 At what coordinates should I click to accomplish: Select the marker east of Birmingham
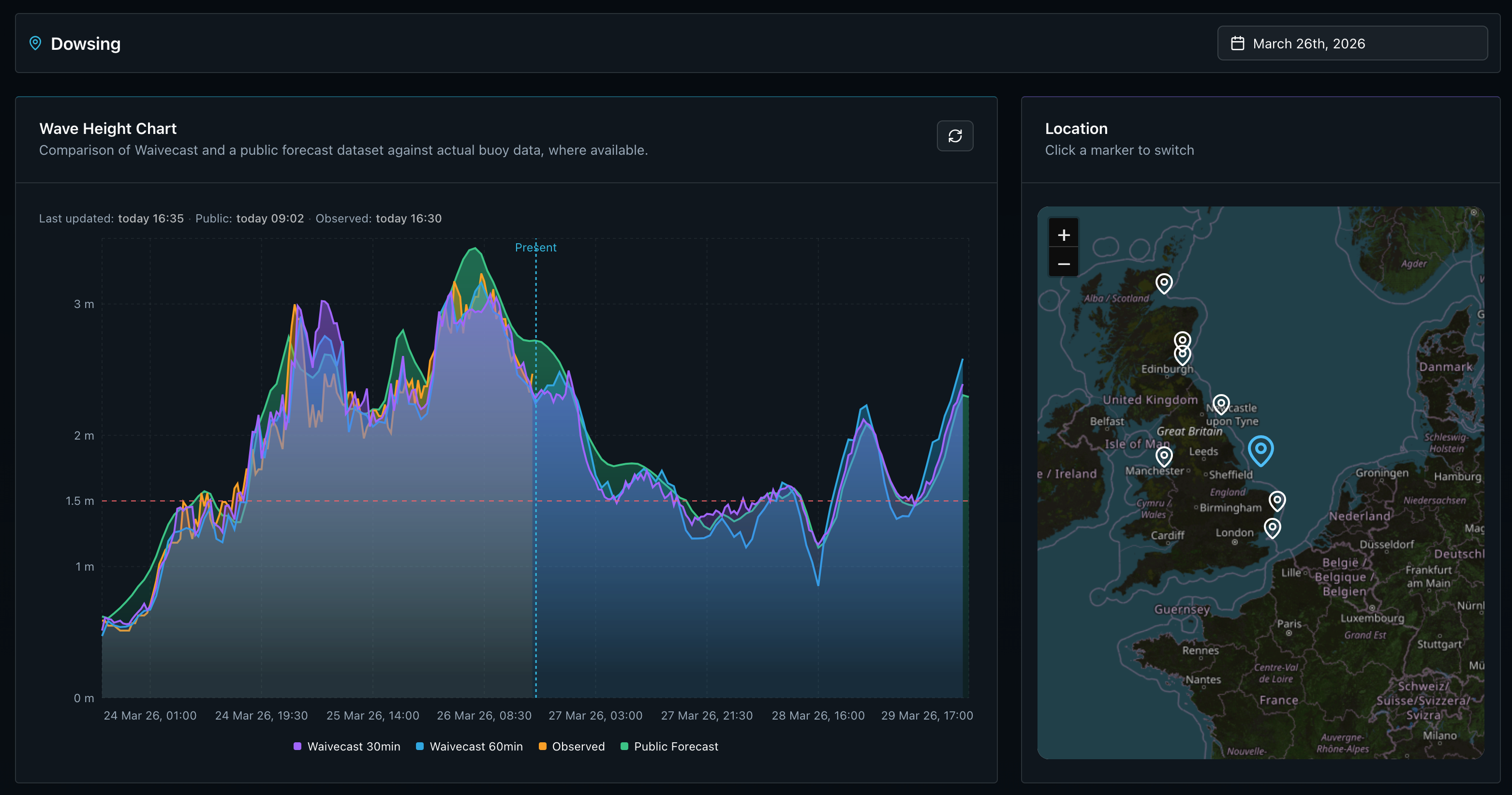pyautogui.click(x=1277, y=501)
